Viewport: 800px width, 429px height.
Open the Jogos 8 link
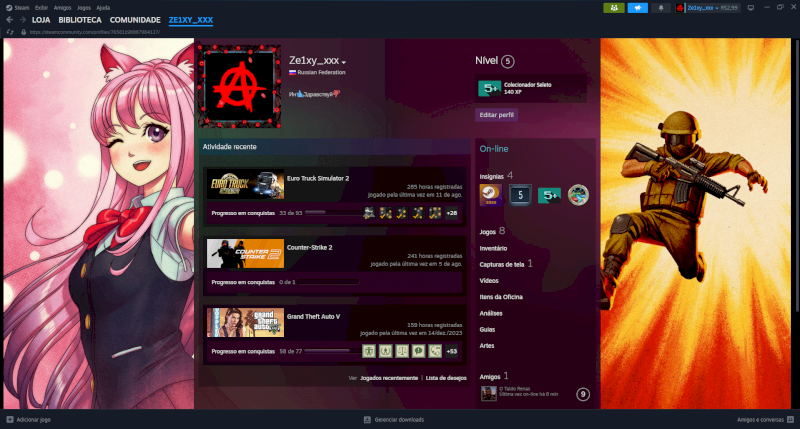coord(492,232)
